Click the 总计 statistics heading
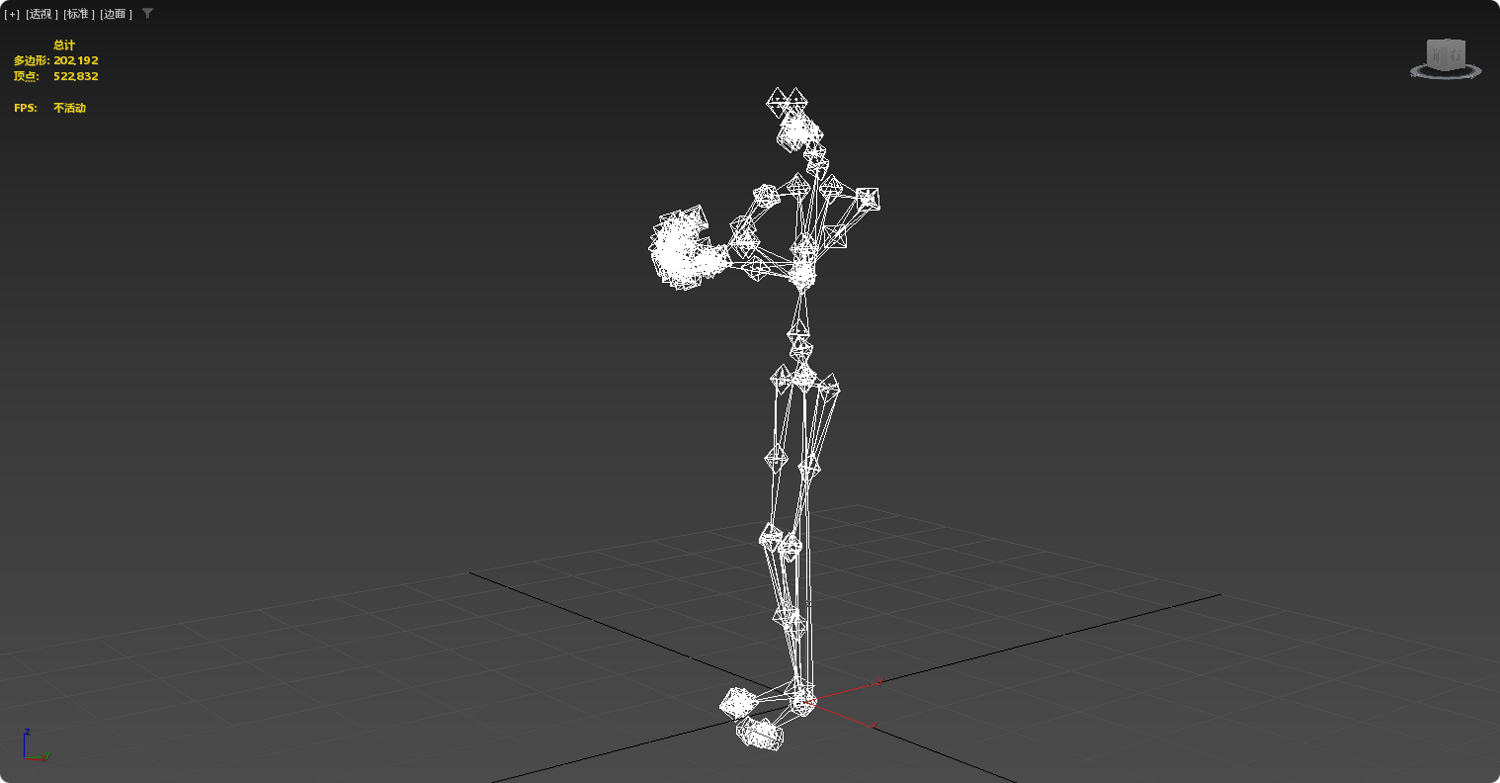The image size is (1500, 783). (64, 45)
